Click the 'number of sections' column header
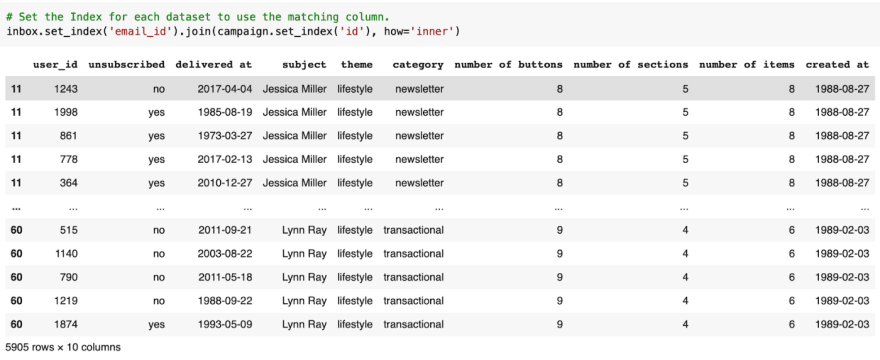This screenshot has height=360, width=880. tap(631, 65)
